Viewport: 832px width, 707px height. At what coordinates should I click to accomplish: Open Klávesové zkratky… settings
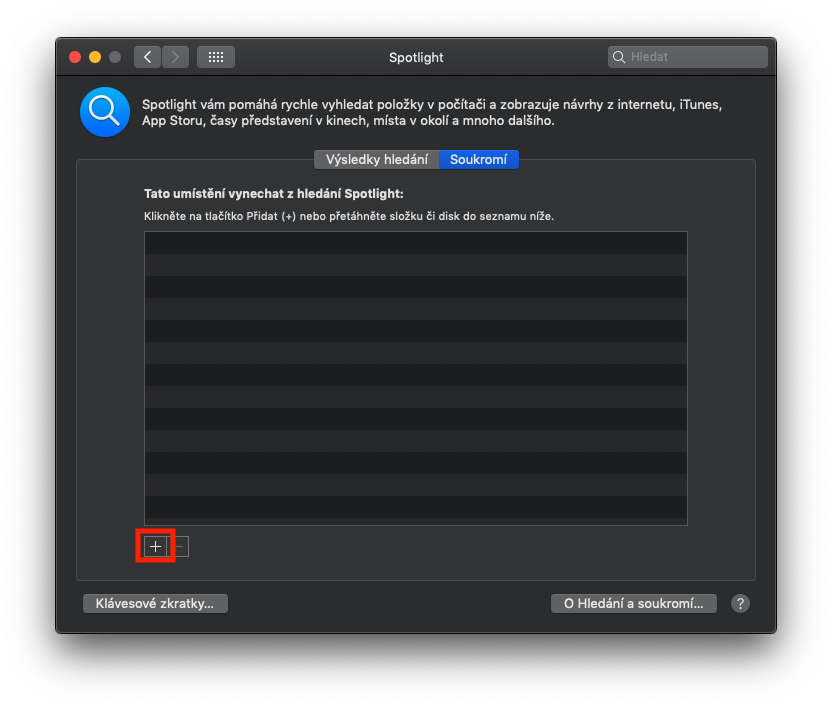pyautogui.click(x=155, y=603)
